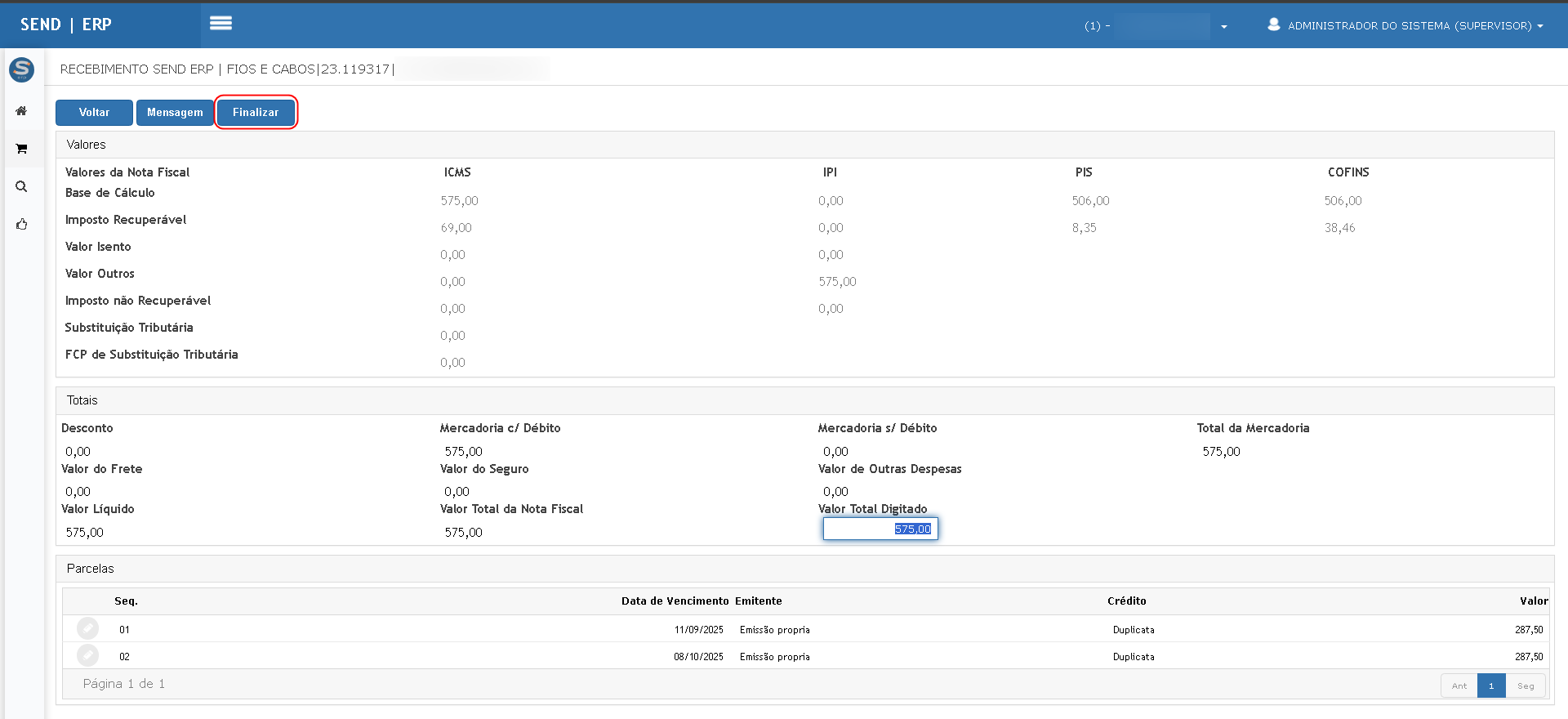The height and width of the screenshot is (719, 1568).
Task: Expand the company selector dropdown arrow
Action: point(1223,26)
